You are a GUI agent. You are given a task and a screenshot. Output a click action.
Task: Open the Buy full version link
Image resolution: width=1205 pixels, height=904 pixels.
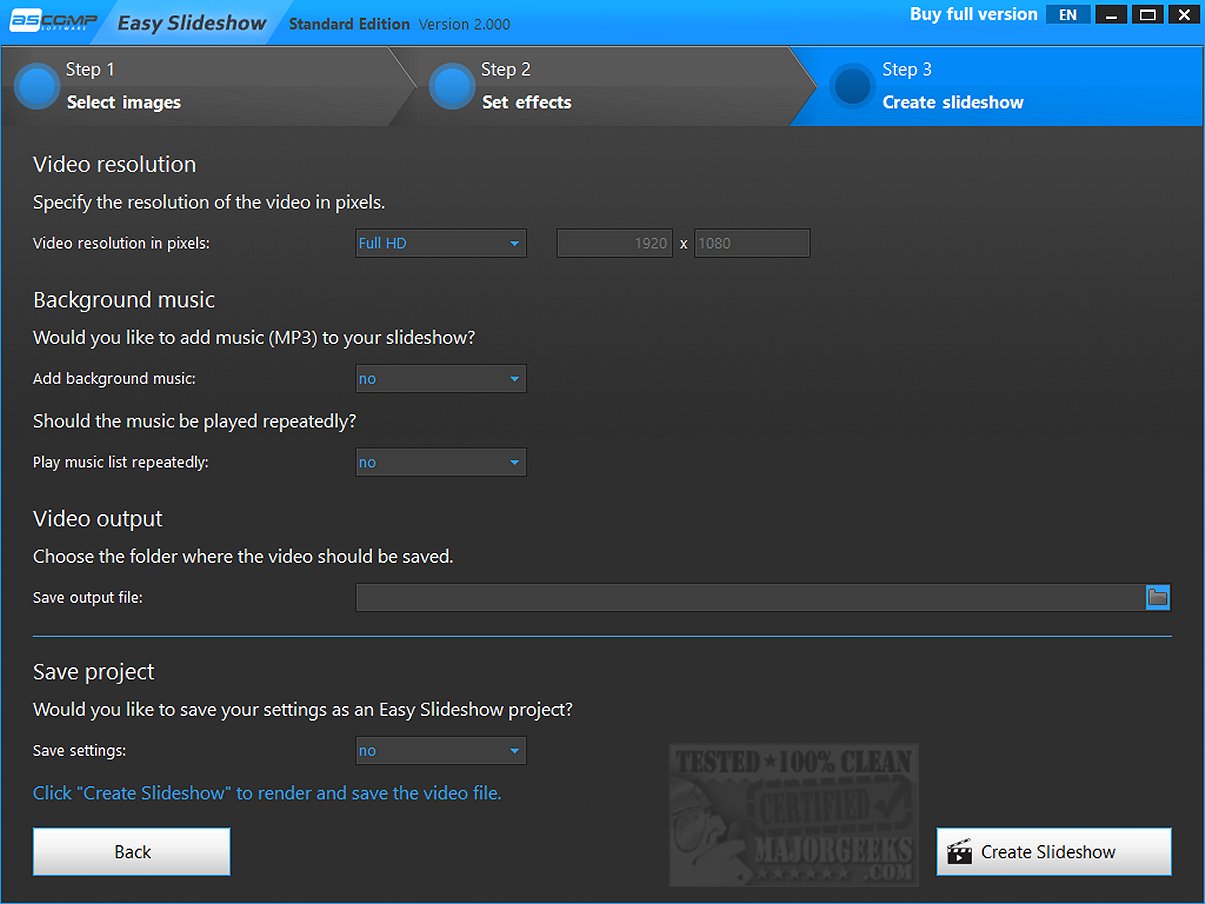click(973, 14)
